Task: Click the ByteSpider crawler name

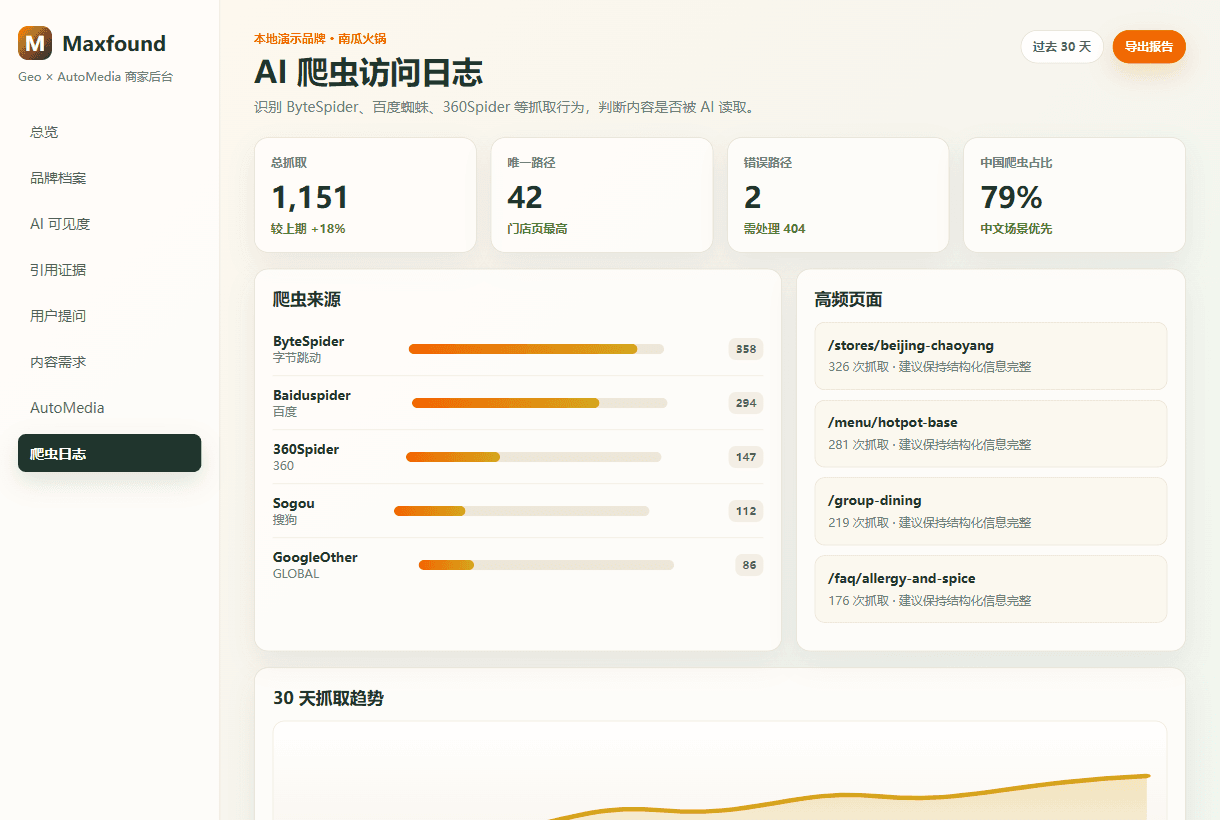Action: [x=308, y=341]
